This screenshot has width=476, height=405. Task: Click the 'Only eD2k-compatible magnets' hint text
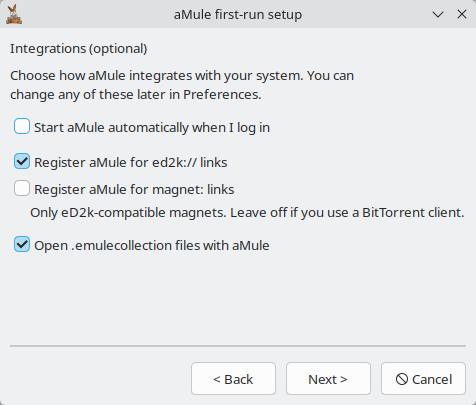pos(247,212)
